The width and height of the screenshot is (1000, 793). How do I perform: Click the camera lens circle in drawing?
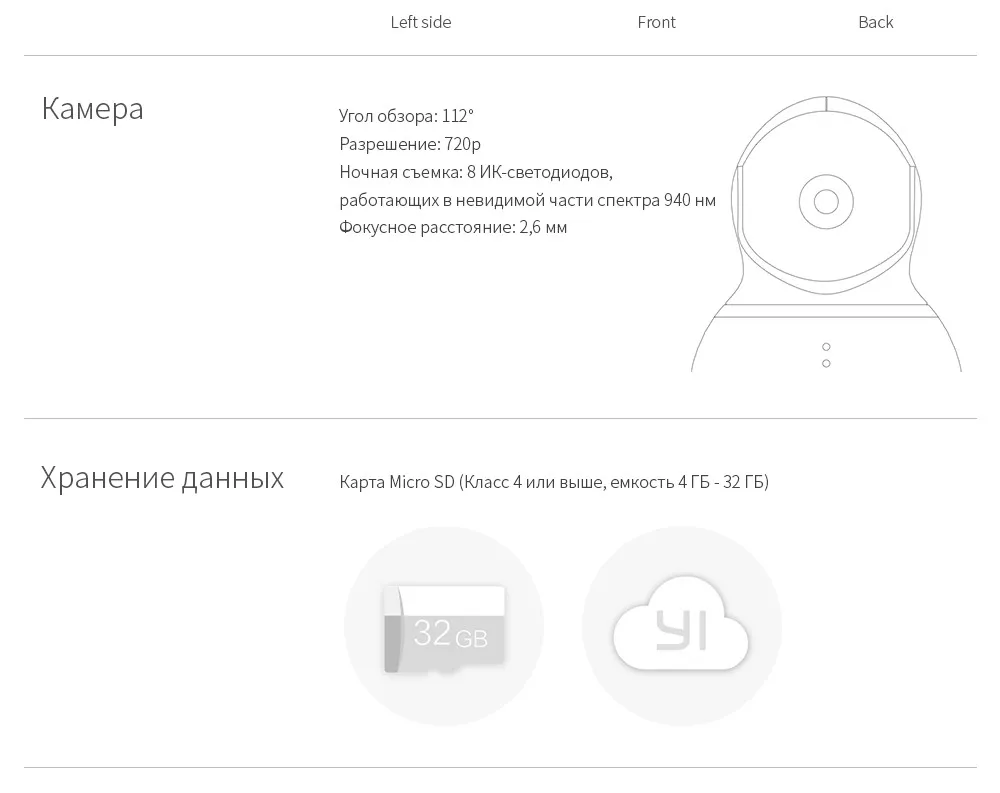pos(826,202)
